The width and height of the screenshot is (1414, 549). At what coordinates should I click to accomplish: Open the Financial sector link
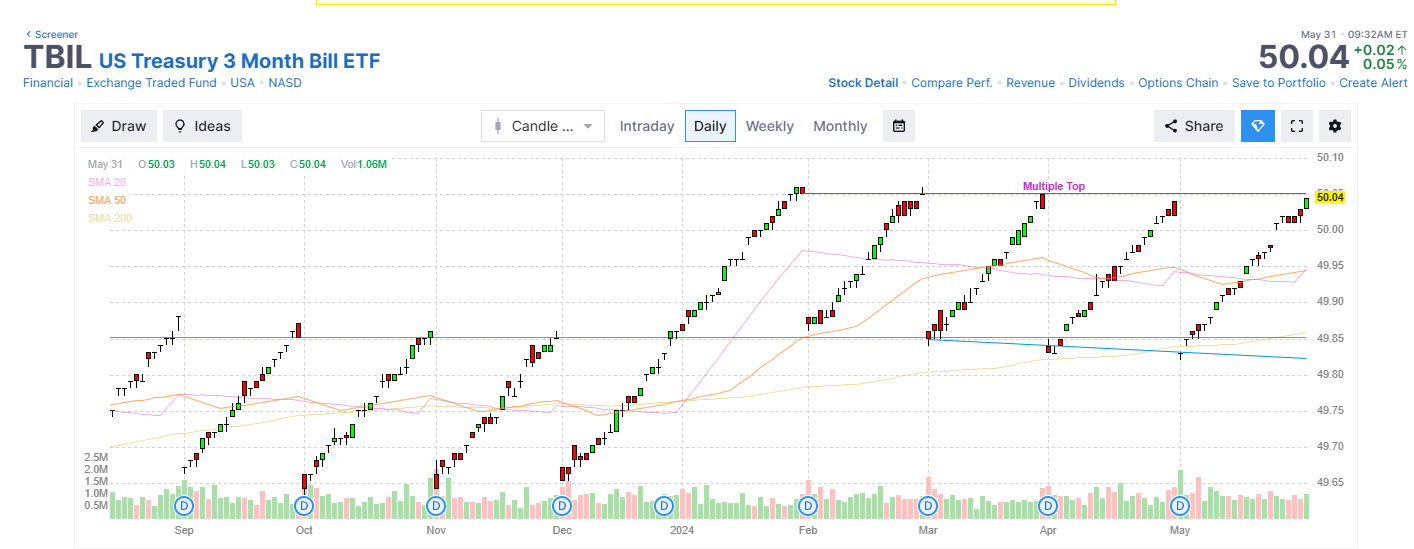[x=48, y=83]
